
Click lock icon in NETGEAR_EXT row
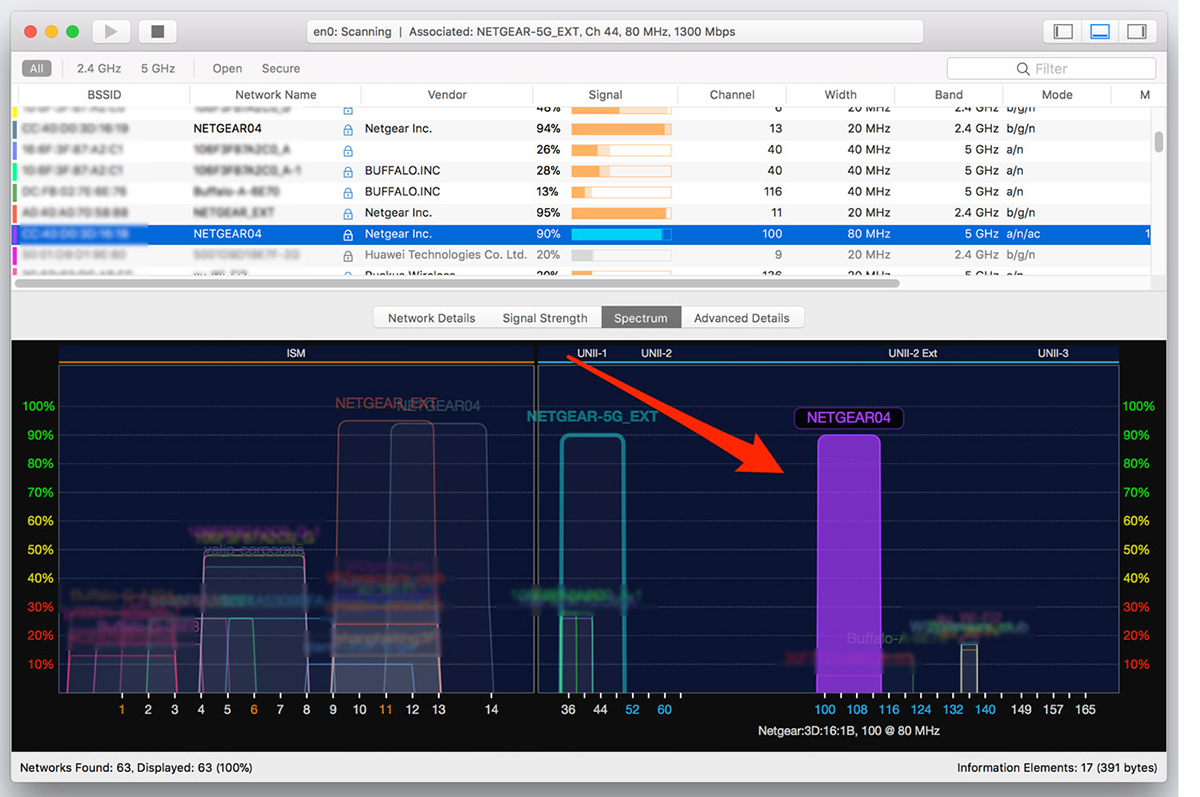pos(348,213)
